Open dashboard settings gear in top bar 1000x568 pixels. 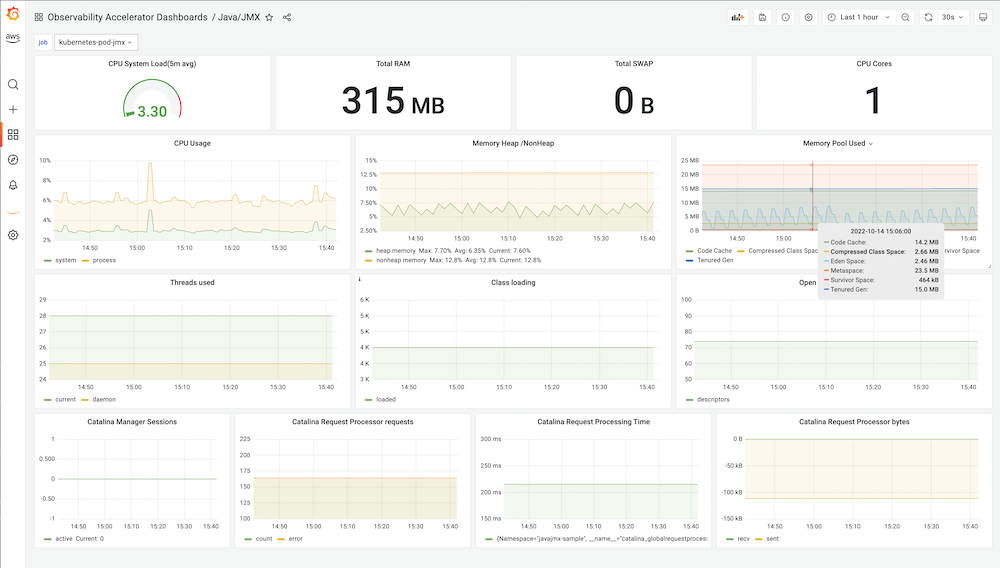(809, 17)
